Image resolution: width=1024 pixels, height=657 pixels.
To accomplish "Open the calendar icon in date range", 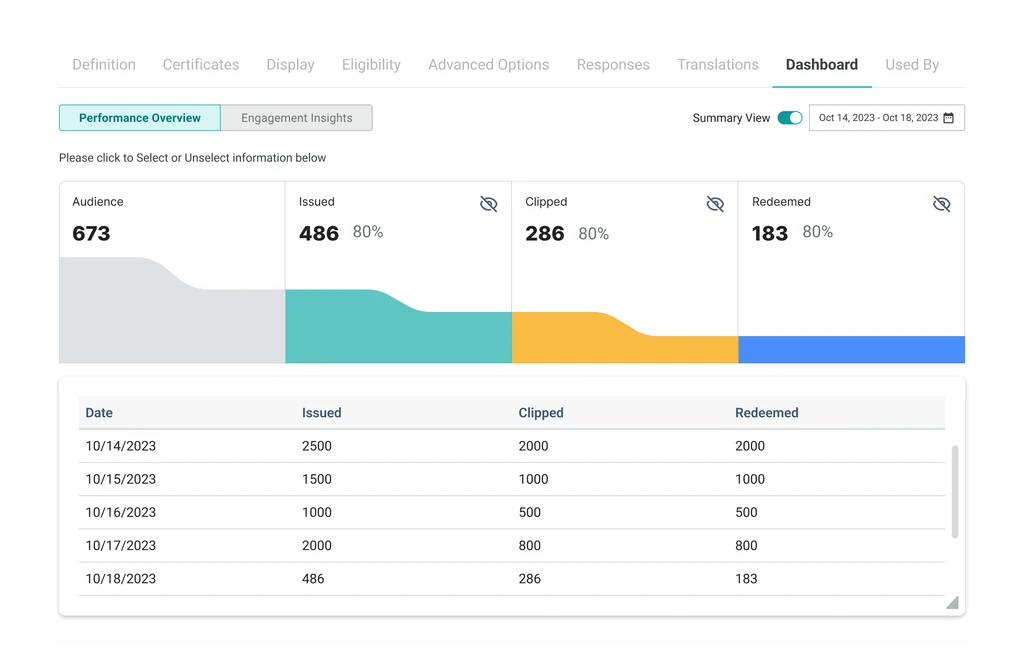I will (x=948, y=118).
